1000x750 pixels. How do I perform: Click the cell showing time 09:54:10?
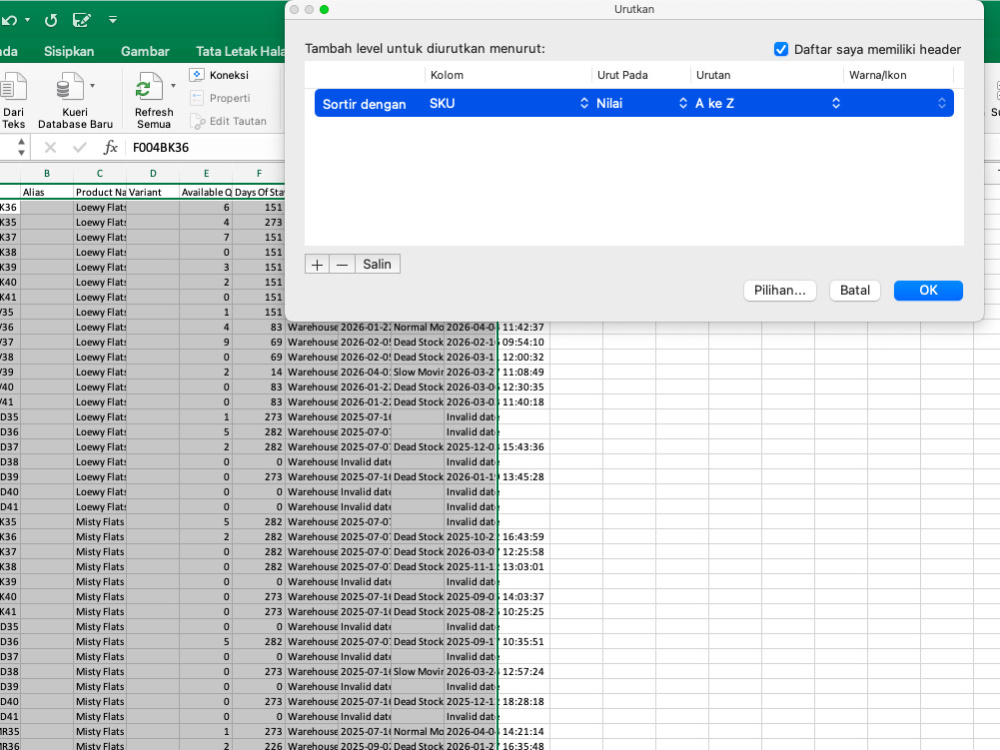pos(523,342)
